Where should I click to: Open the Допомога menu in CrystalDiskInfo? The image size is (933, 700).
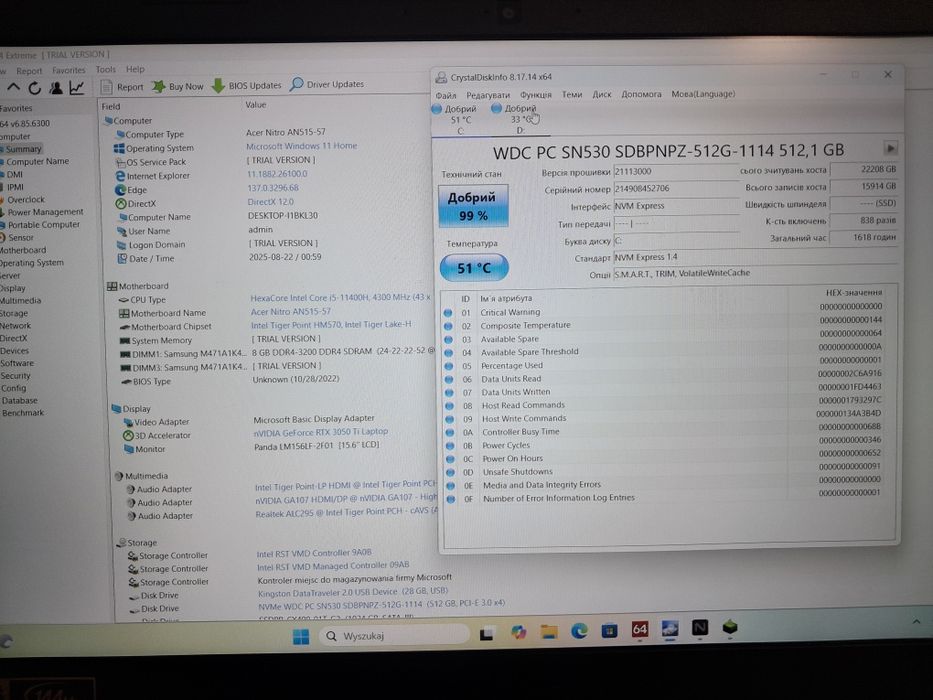pyautogui.click(x=641, y=94)
